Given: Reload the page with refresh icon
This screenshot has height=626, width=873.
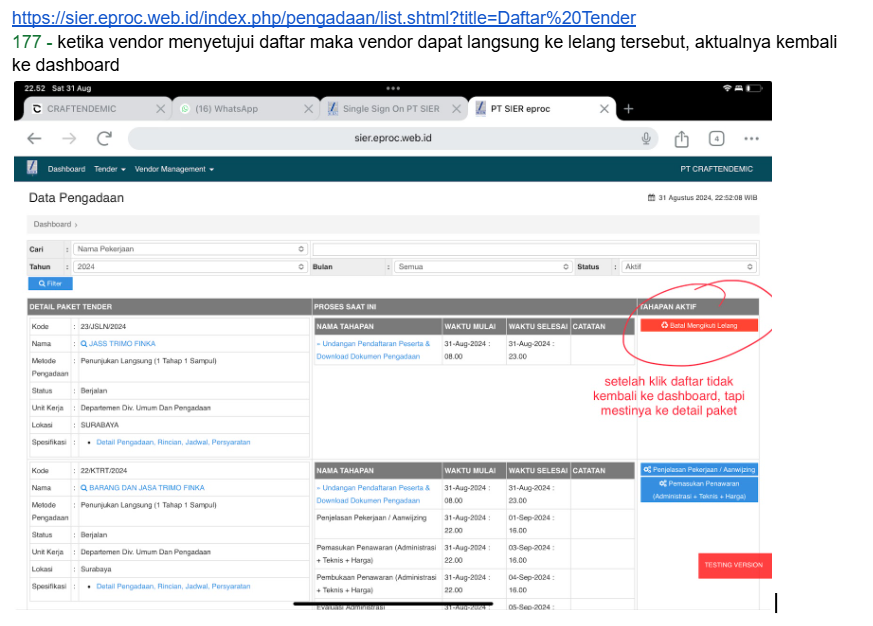Looking at the screenshot, I should [x=105, y=139].
